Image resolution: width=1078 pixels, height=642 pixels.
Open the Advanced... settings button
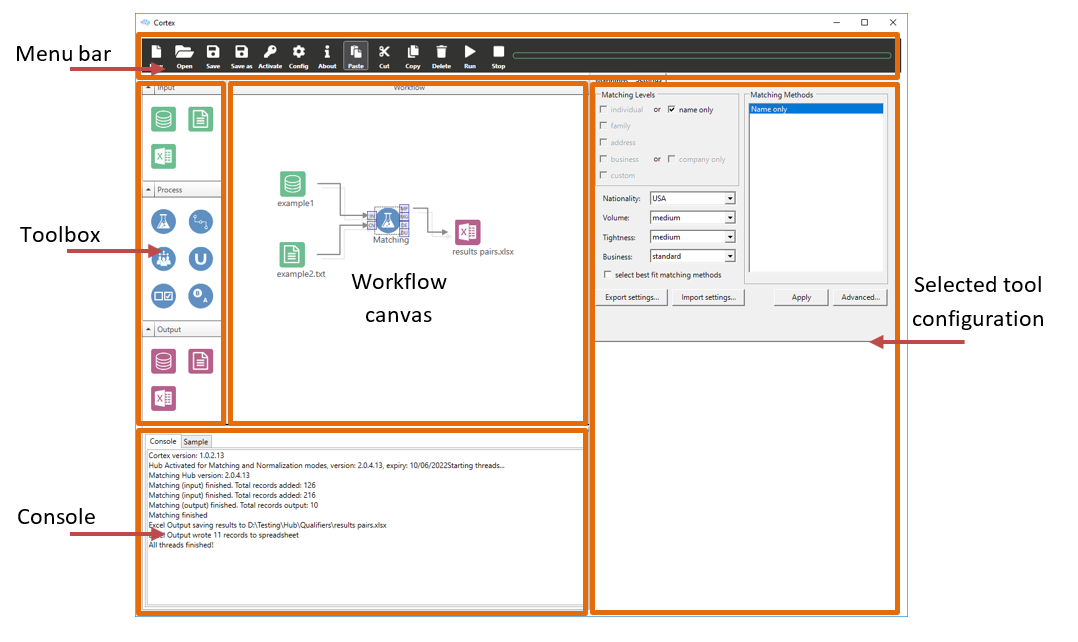(x=860, y=298)
